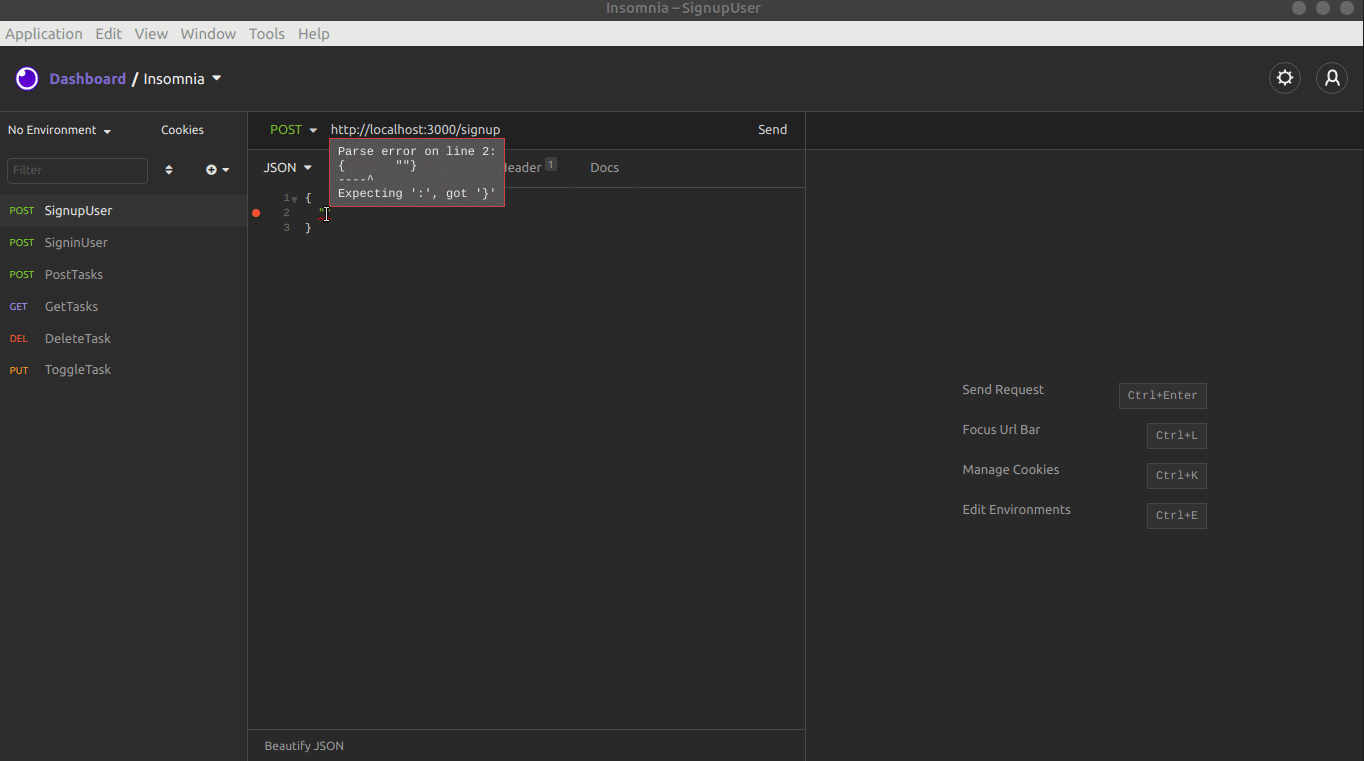Open the POST method dropdown
Viewport: 1364px width, 761px height.
coord(293,130)
